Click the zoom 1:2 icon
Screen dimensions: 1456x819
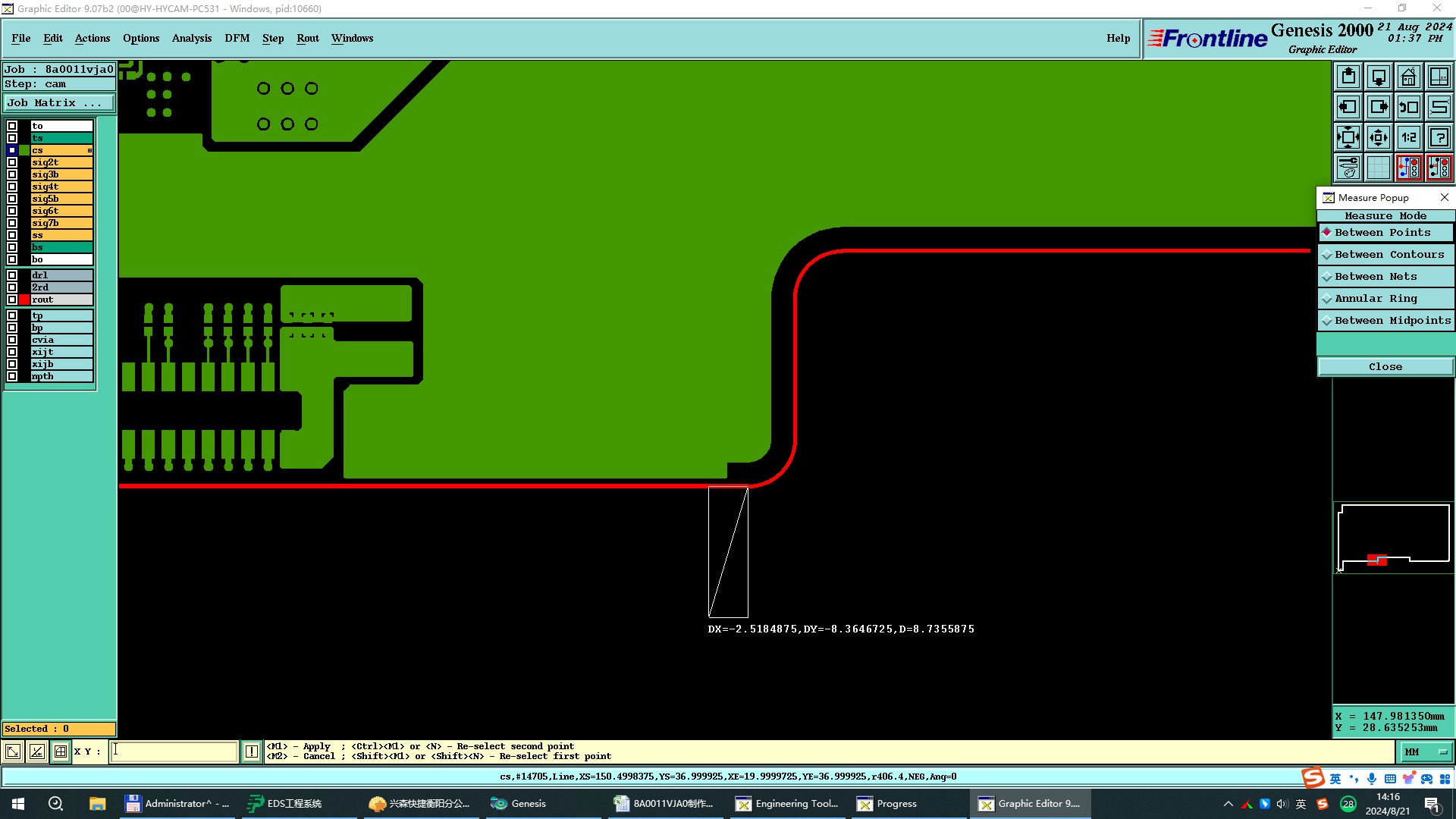click(1408, 137)
